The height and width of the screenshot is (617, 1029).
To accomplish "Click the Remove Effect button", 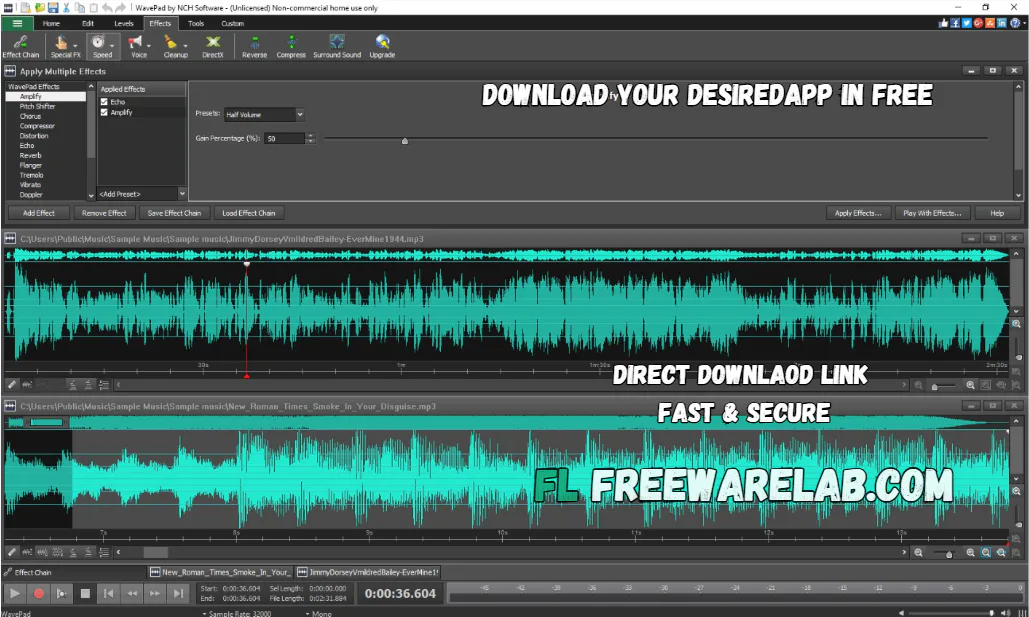I will pyautogui.click(x=104, y=213).
